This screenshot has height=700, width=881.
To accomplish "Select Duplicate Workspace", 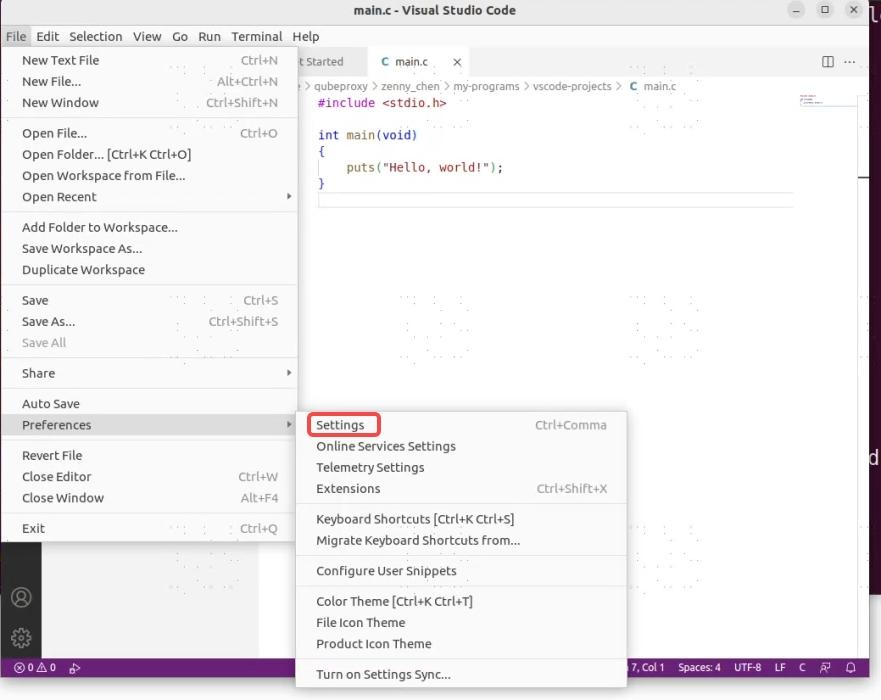I will [x=149, y=270].
